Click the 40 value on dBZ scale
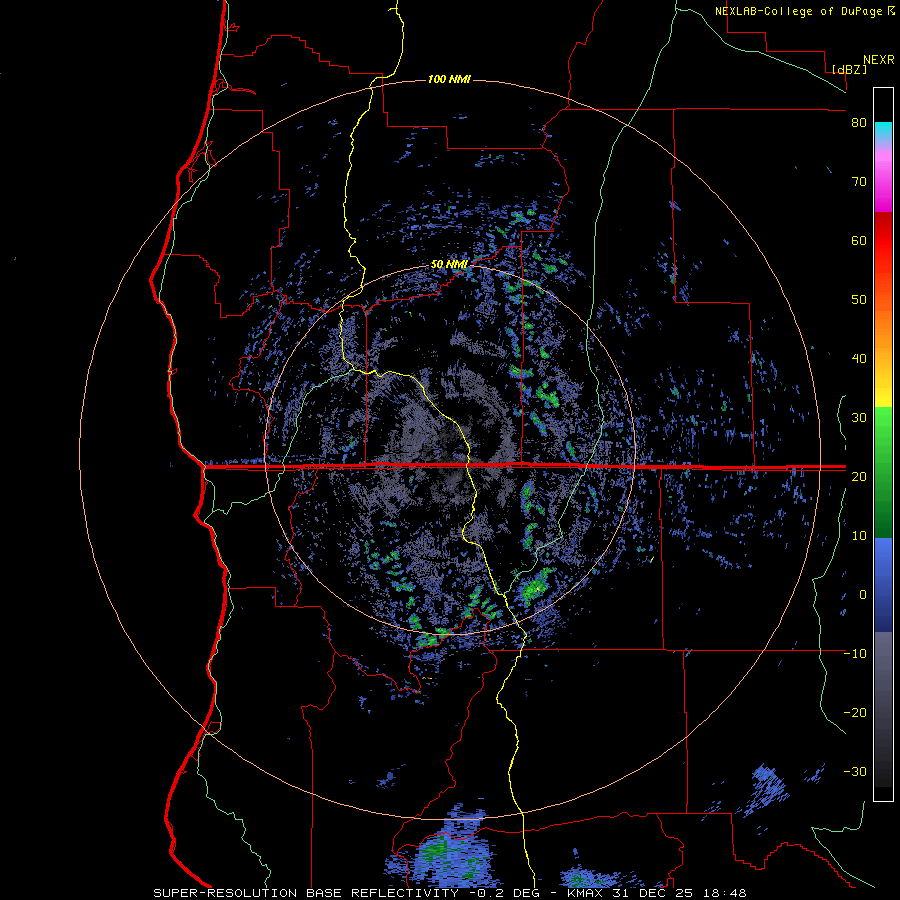Viewport: 900px width, 900px height. [x=859, y=359]
